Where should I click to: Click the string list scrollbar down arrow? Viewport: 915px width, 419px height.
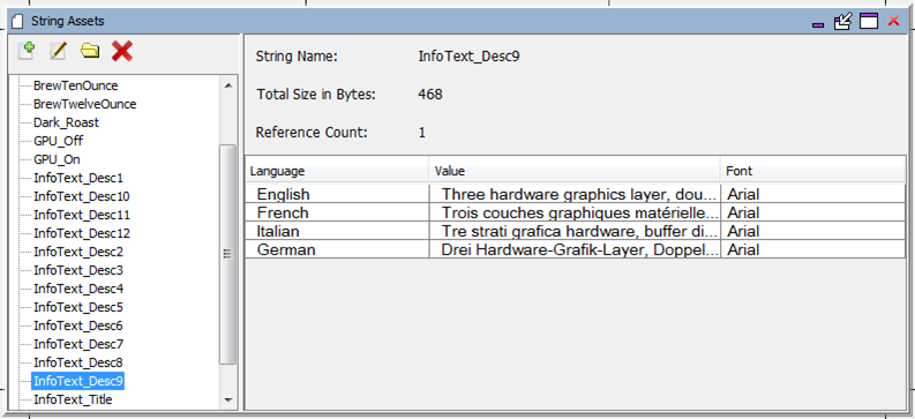coord(228,400)
